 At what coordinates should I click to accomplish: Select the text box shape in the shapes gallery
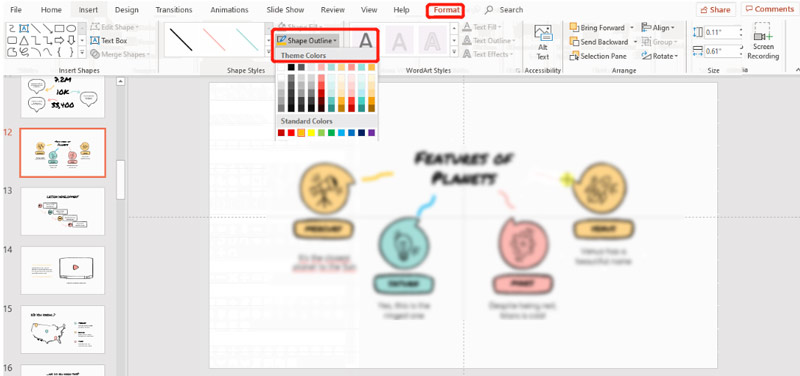[x=24, y=28]
